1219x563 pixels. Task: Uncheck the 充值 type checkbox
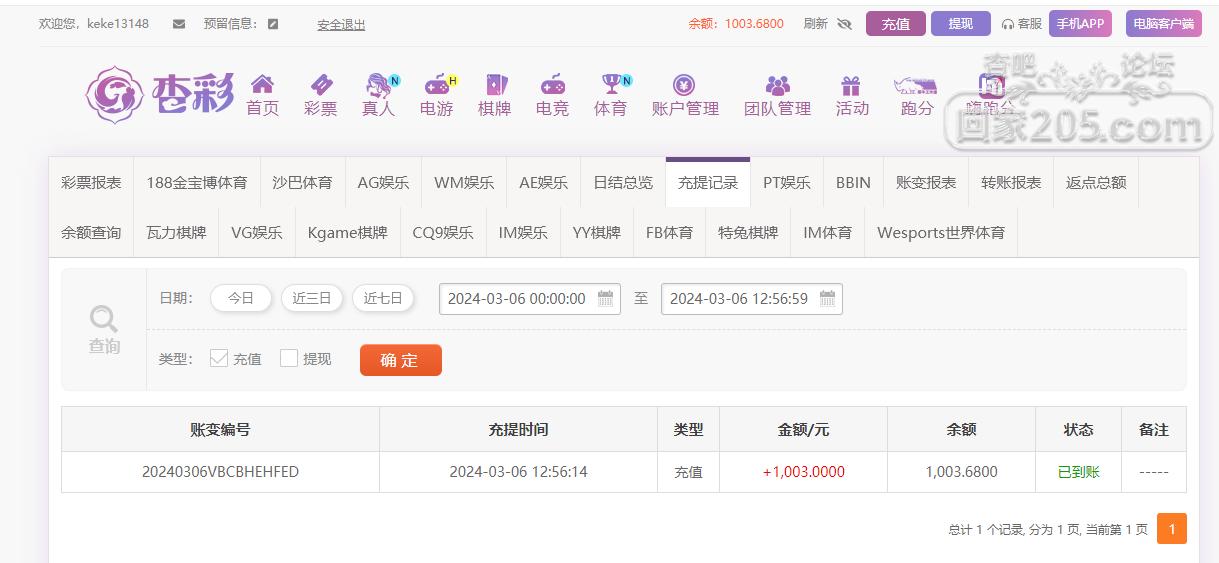(x=219, y=358)
